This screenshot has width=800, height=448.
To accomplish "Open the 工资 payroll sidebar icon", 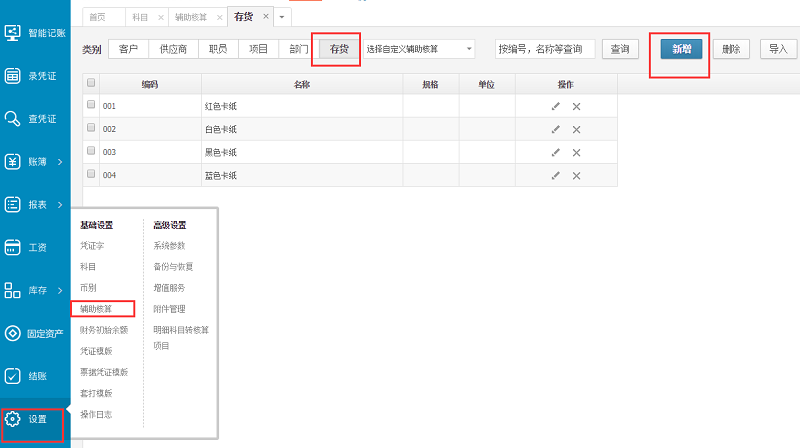I will coord(13,247).
